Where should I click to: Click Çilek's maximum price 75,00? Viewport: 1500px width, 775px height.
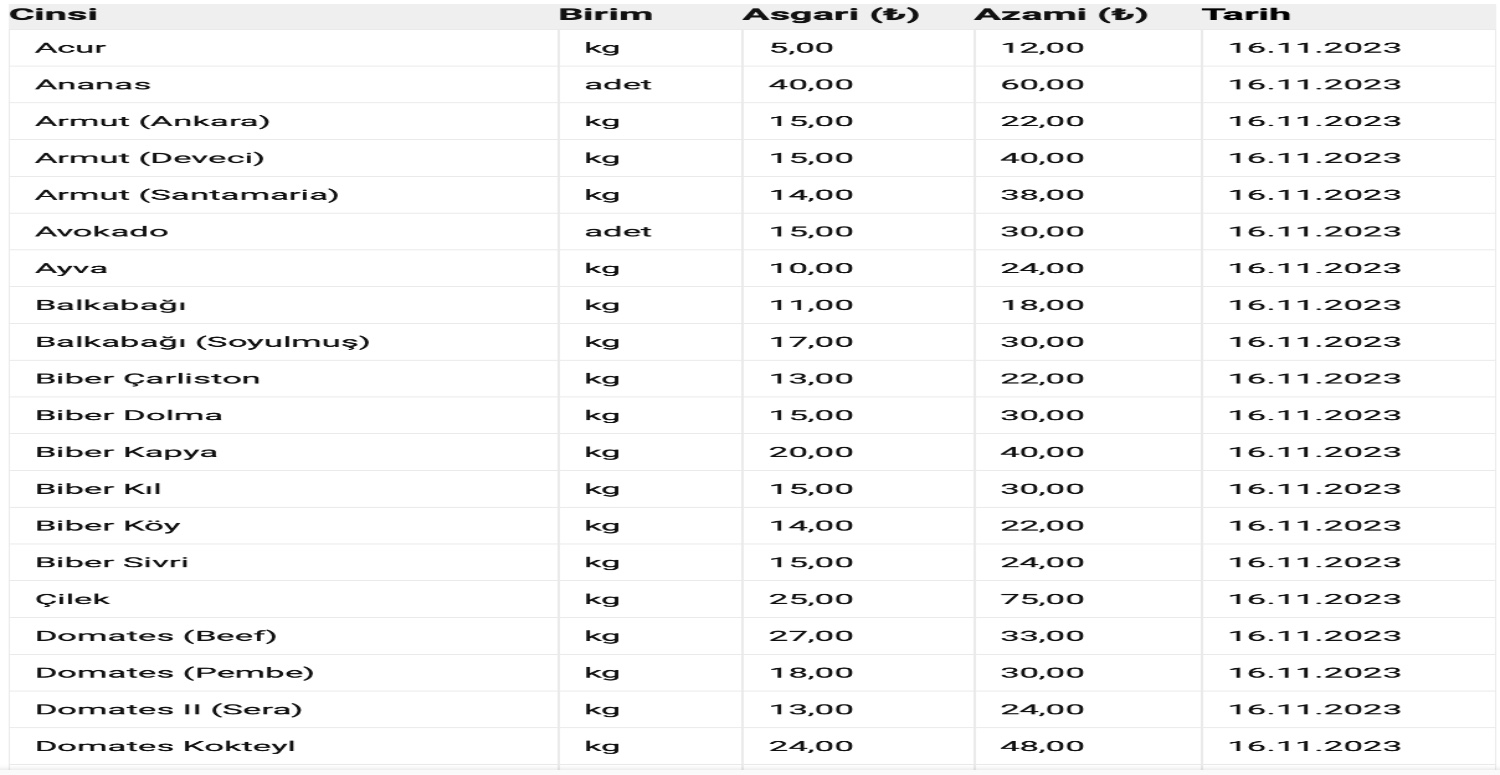coord(1042,599)
